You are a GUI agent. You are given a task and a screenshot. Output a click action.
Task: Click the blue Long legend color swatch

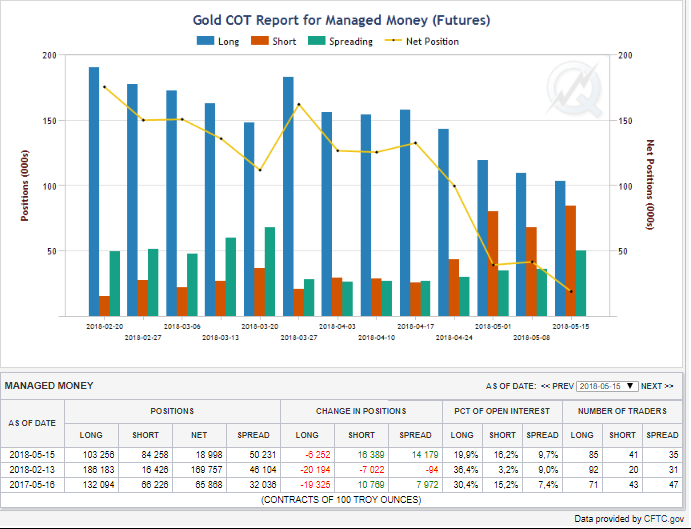[x=205, y=41]
